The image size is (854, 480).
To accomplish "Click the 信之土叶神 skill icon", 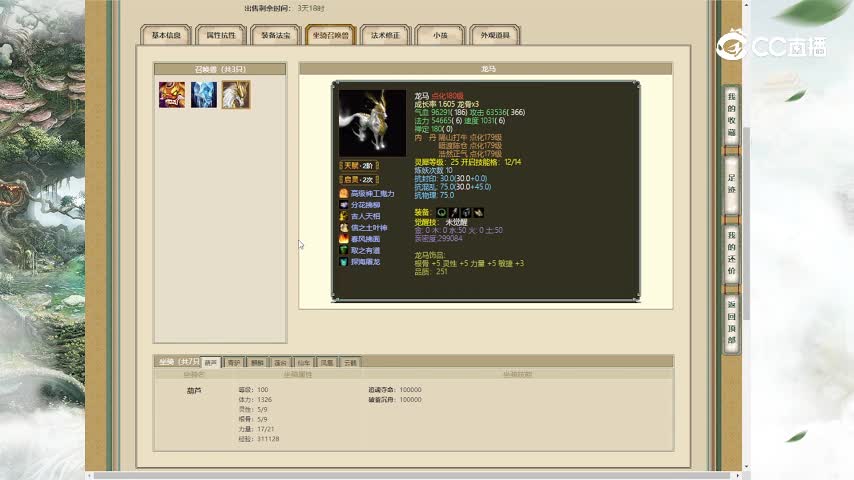I will coord(344,228).
